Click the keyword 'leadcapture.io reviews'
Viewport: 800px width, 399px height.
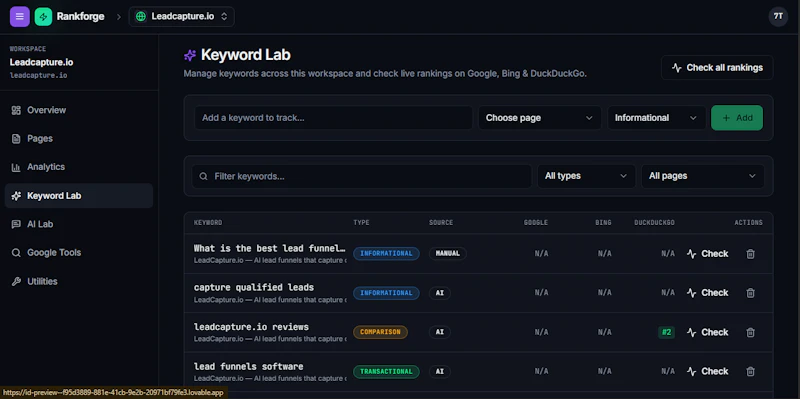click(x=251, y=327)
